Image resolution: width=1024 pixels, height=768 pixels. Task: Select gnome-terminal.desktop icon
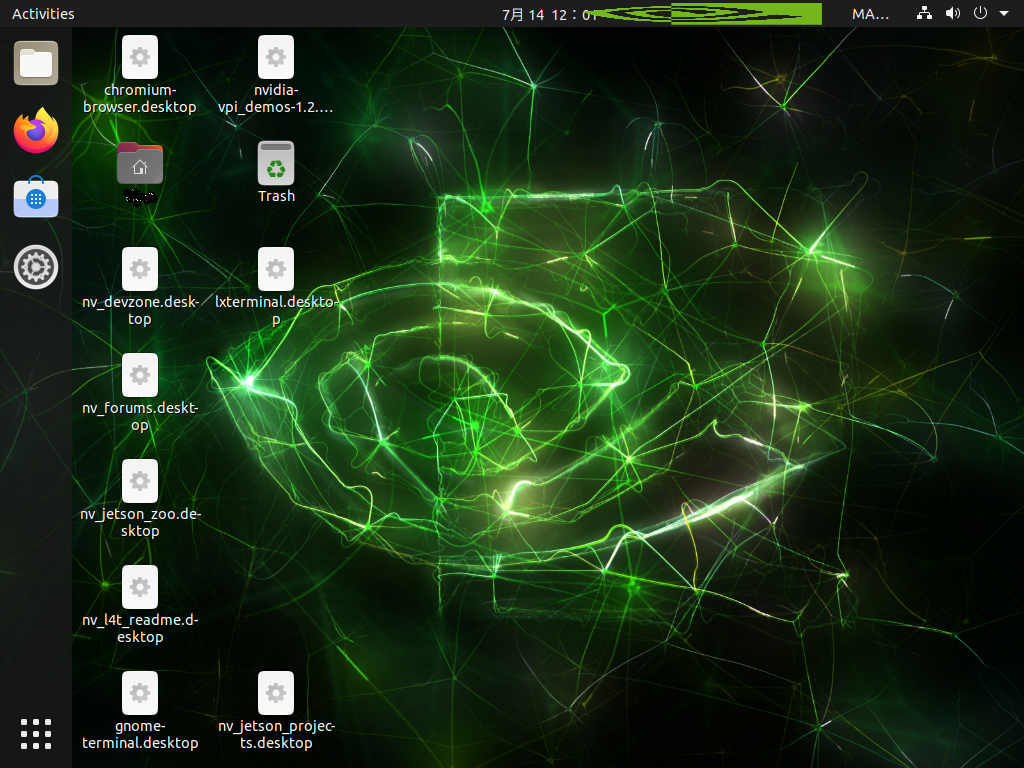click(x=140, y=693)
